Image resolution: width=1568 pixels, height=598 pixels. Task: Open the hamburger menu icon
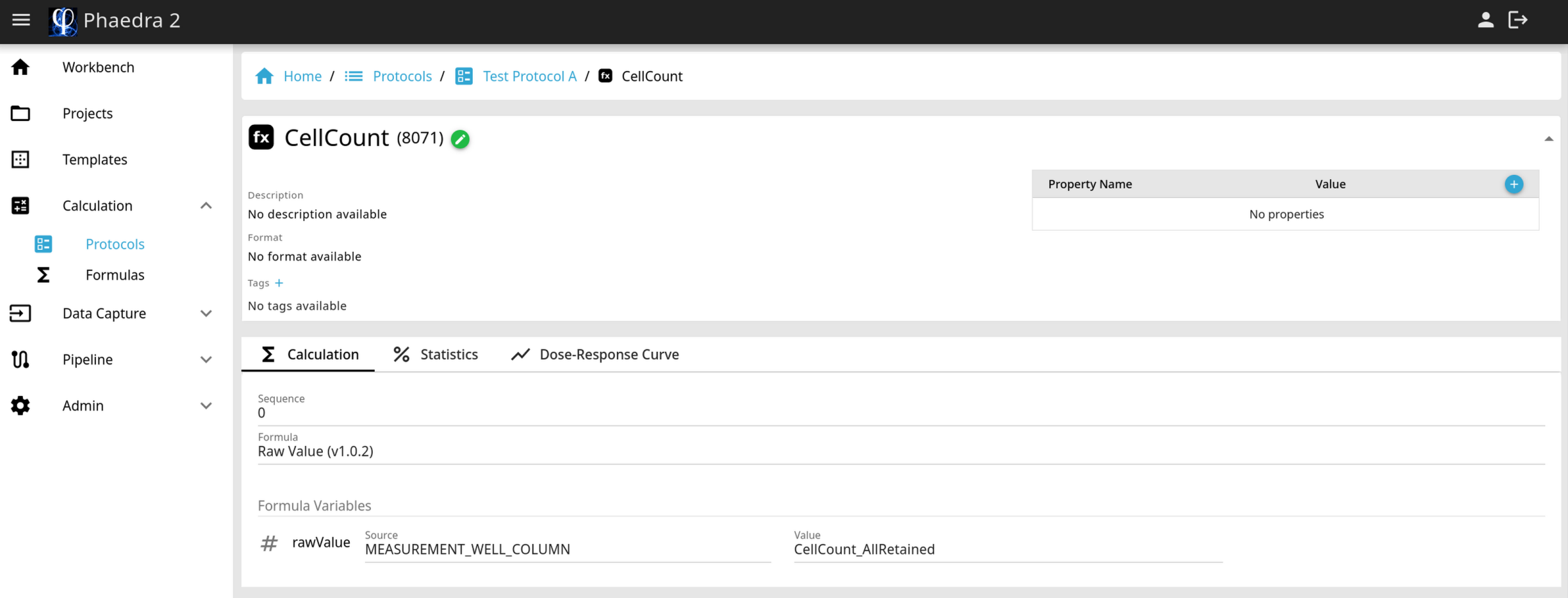21,20
